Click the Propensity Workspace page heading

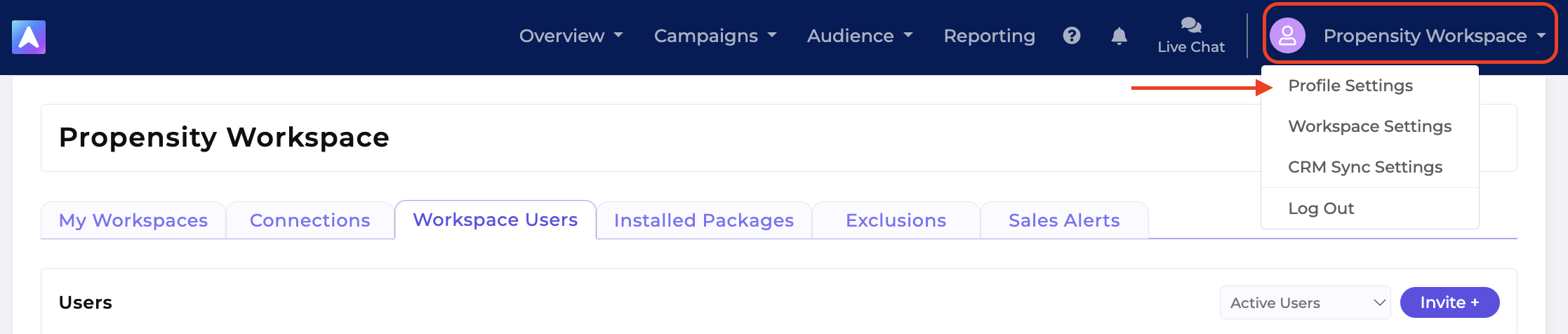tap(224, 138)
